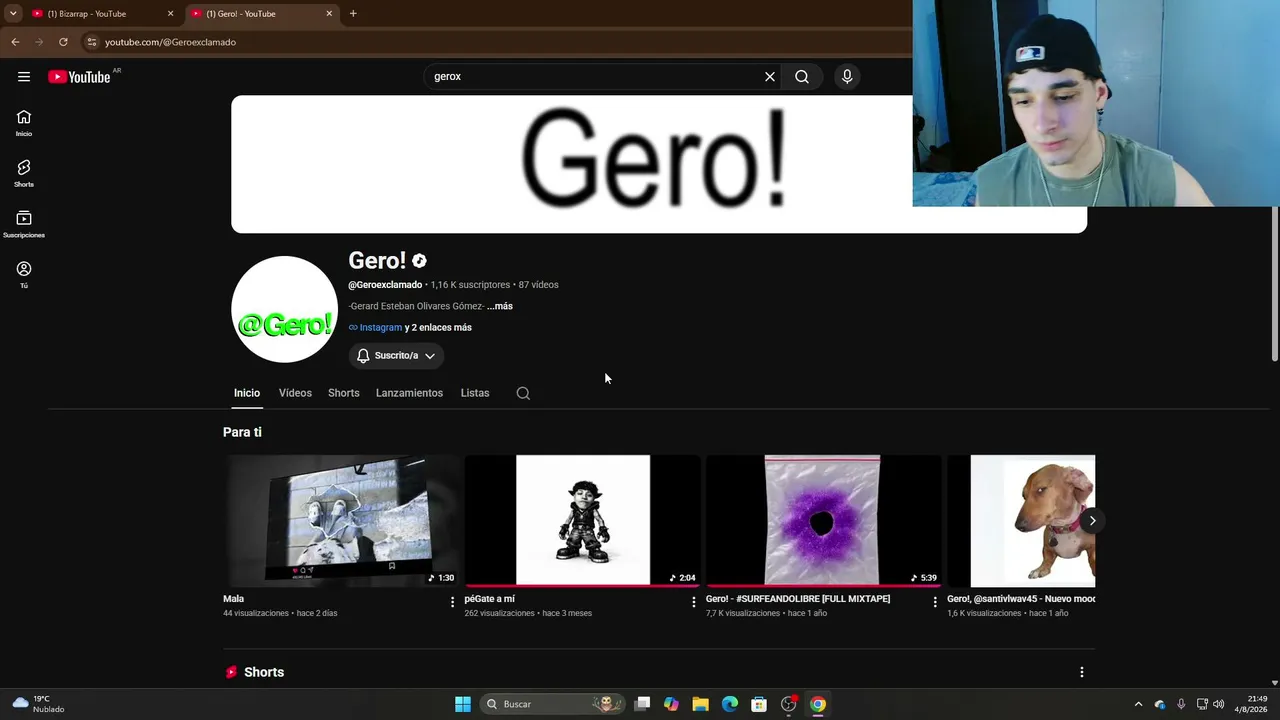This screenshot has height=720, width=1280.
Task: Open the Shorts section more-options menu
Action: (x=1081, y=672)
